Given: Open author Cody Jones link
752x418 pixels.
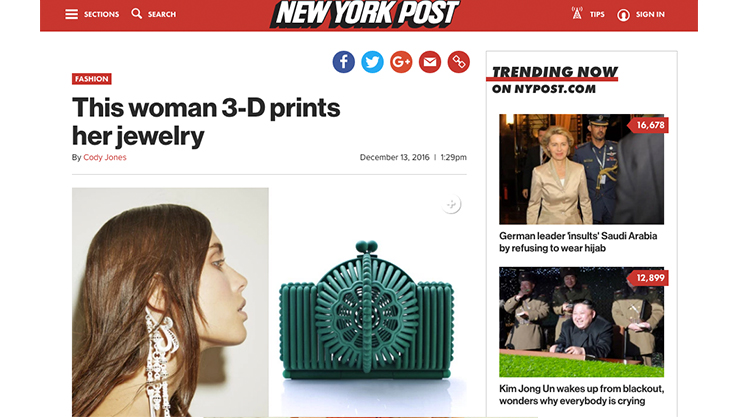Looking at the screenshot, I should (105, 157).
